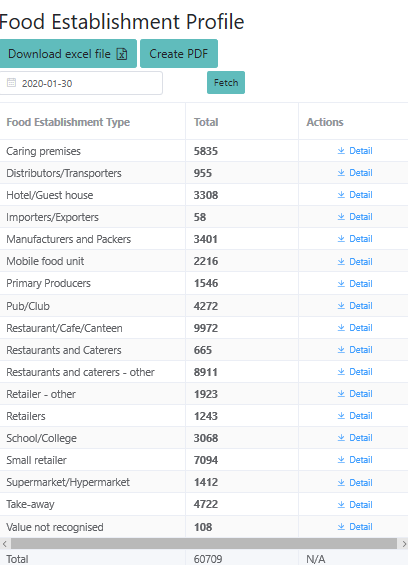This screenshot has width=408, height=565.
Task: Click the horizontal scrollbar thumb
Action: point(204,543)
